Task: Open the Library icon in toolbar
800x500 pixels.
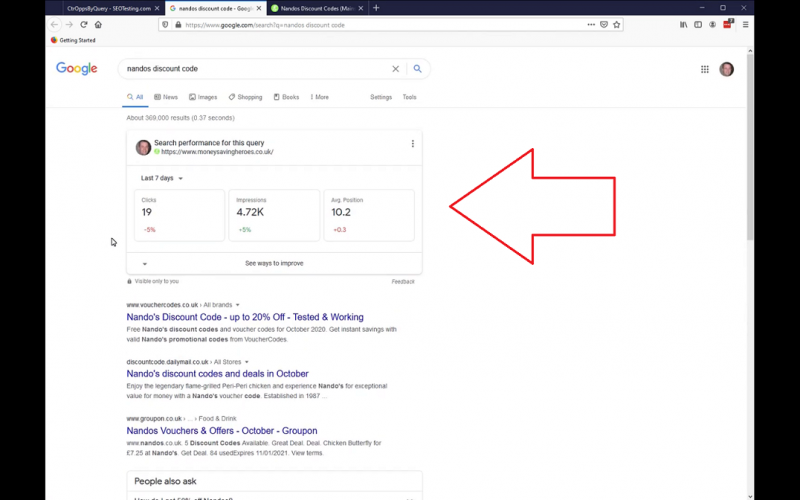Action: point(683,24)
